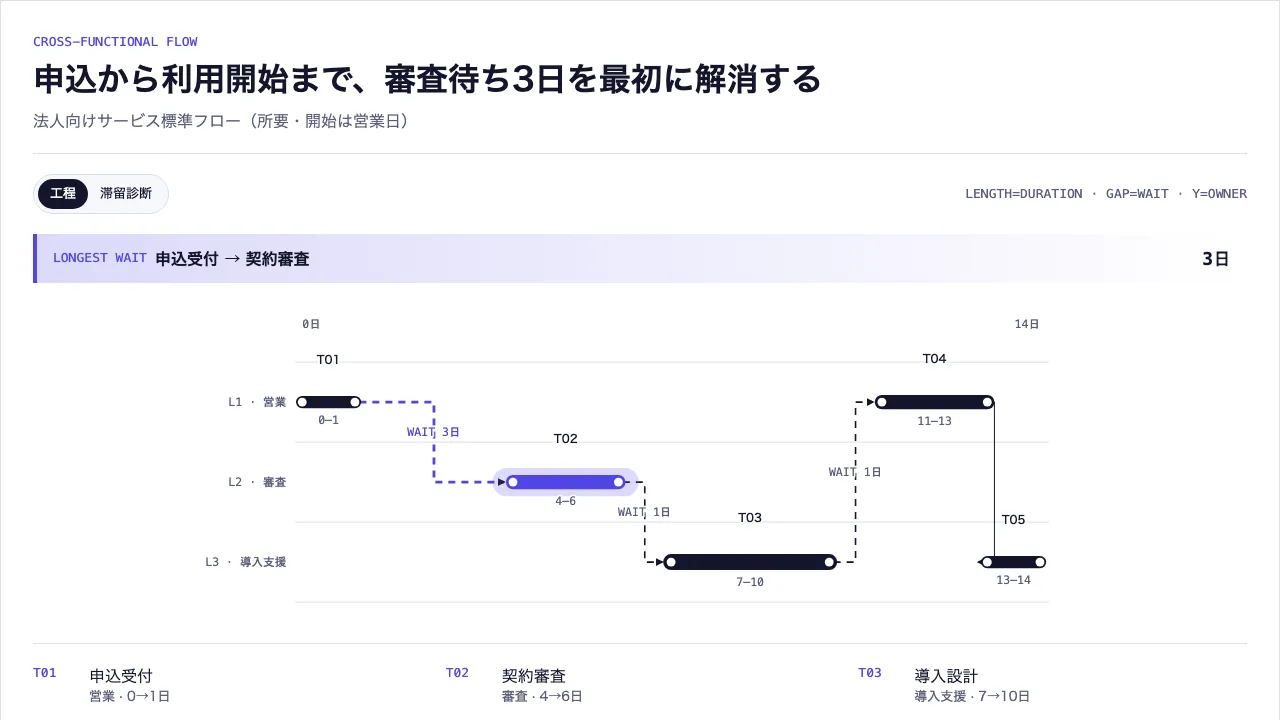Click the WAIT 1日 label between T02 and T03
The height and width of the screenshot is (720, 1280).
[644, 512]
